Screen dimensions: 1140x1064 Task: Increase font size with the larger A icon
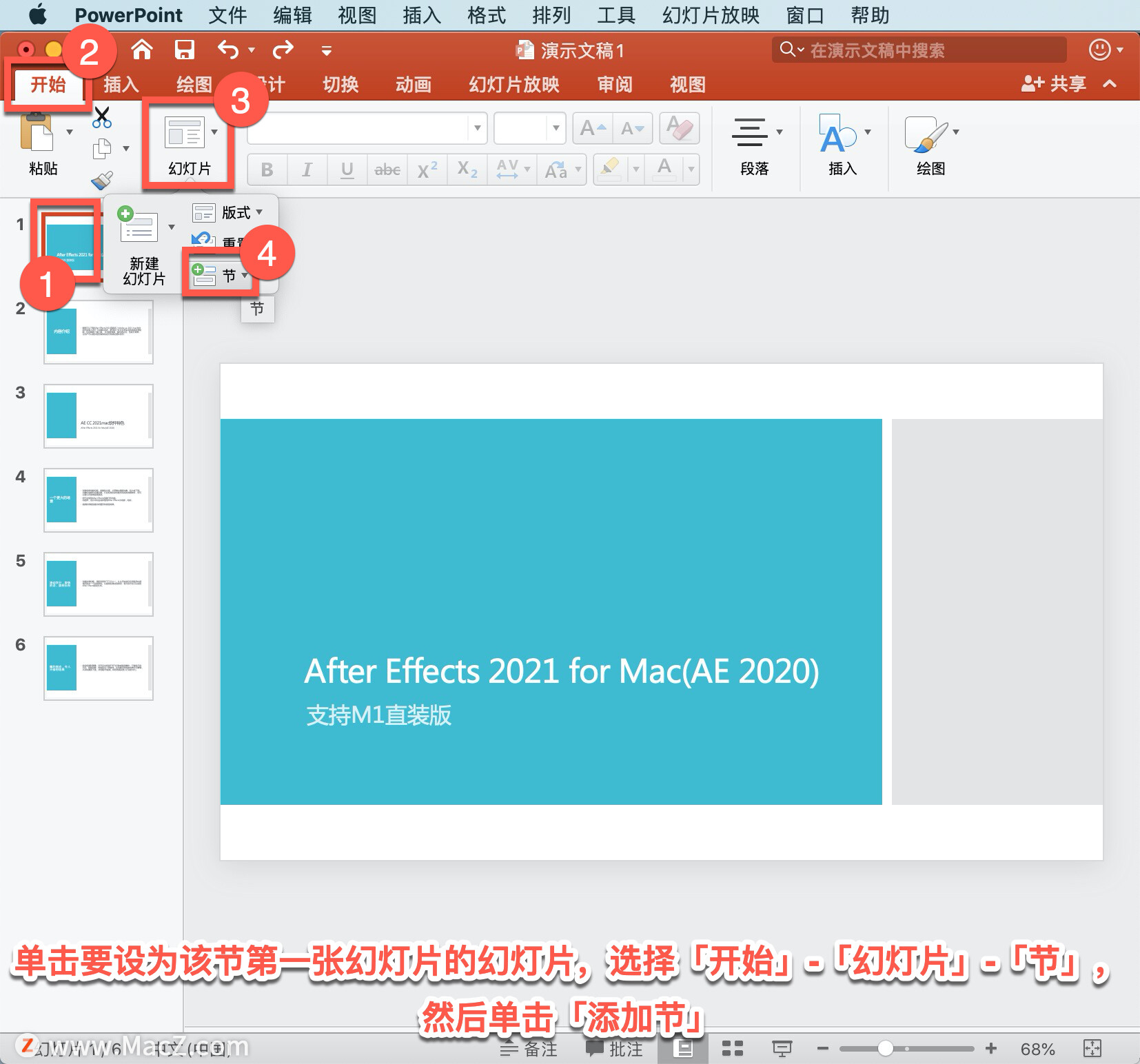coord(592,128)
